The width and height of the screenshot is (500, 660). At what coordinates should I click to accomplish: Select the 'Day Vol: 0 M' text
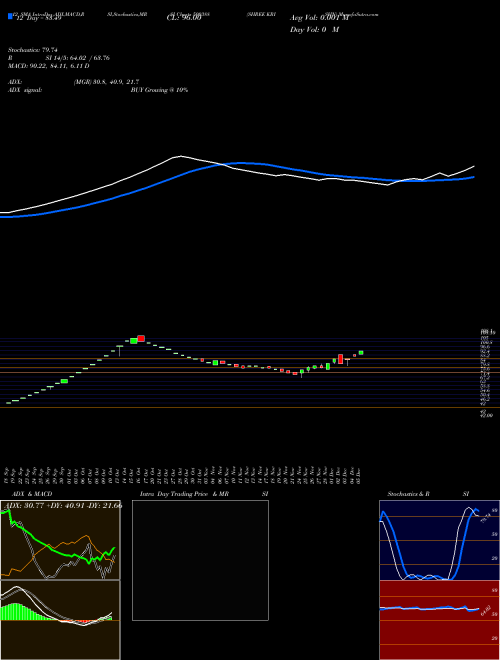point(314,30)
